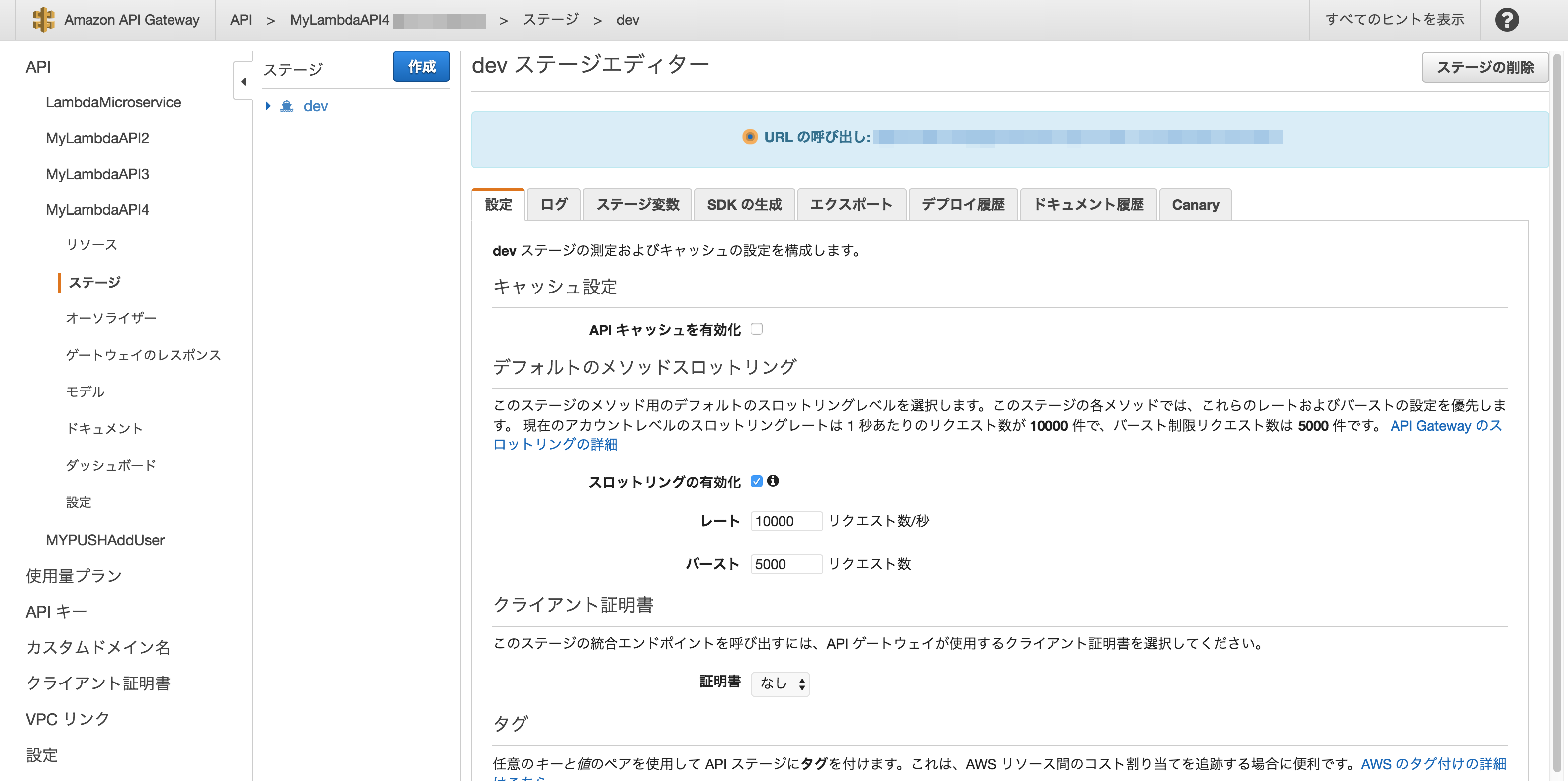The height and width of the screenshot is (781, 1568).
Task: Open 設定 under MyLambdaAPI4 sidebar
Action: pos(79,502)
